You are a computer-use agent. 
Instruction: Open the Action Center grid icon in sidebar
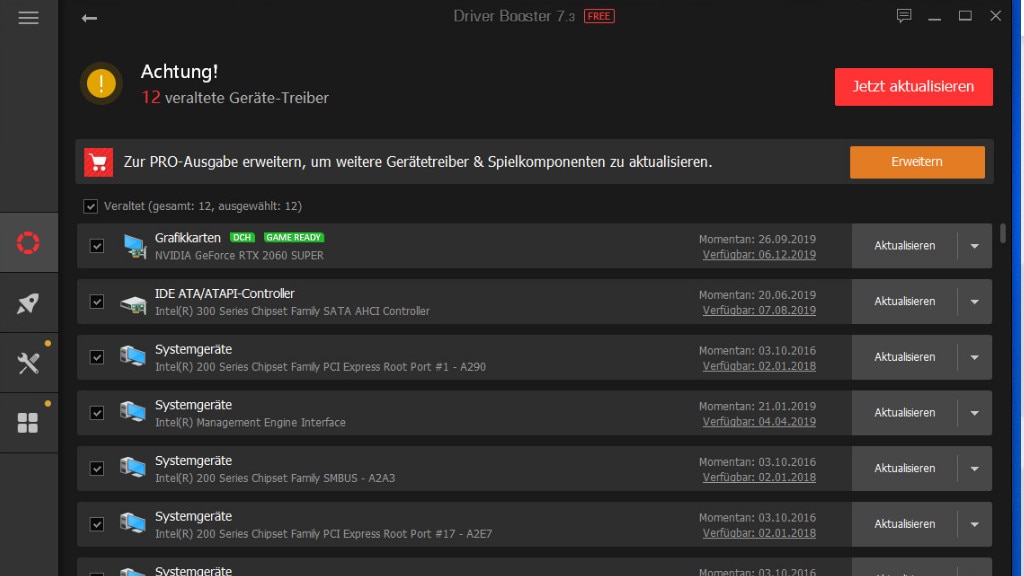click(x=28, y=421)
